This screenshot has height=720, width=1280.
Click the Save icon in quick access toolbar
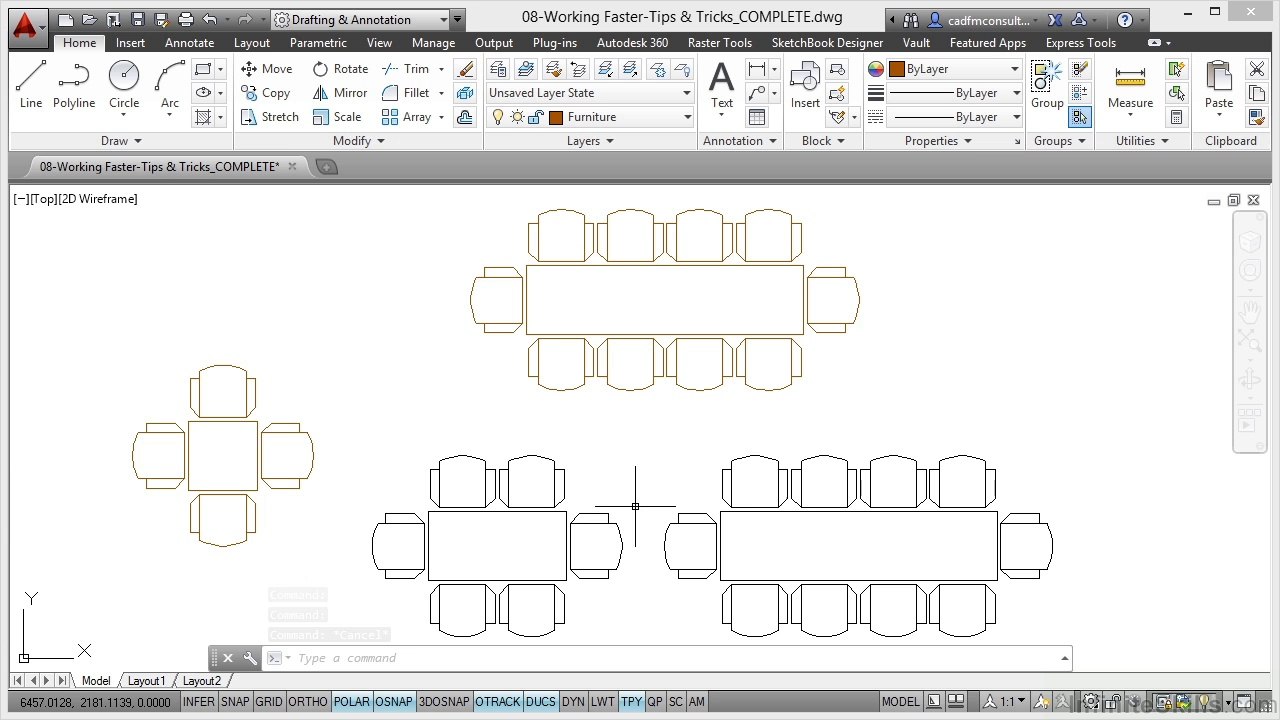click(x=138, y=19)
